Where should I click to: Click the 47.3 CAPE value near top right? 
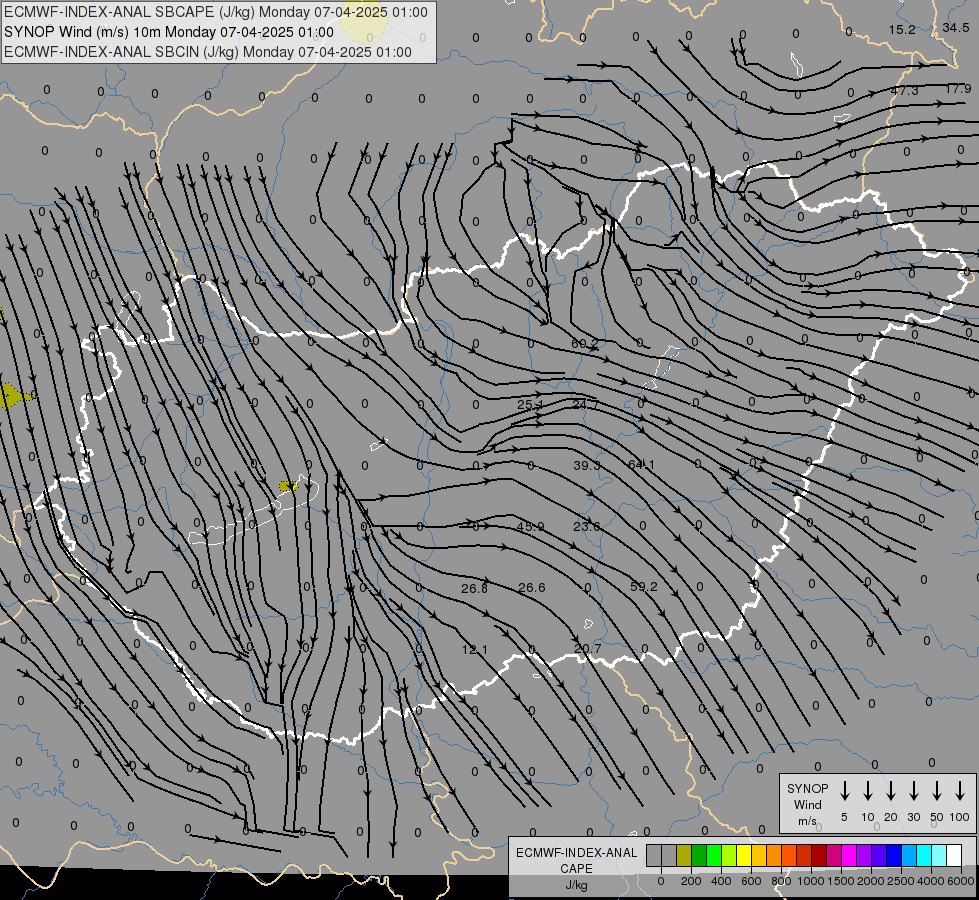[x=904, y=91]
